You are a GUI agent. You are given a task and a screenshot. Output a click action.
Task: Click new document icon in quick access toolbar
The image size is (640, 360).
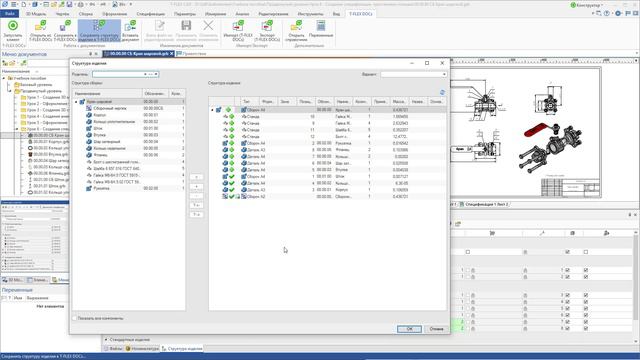[x=24, y=4]
